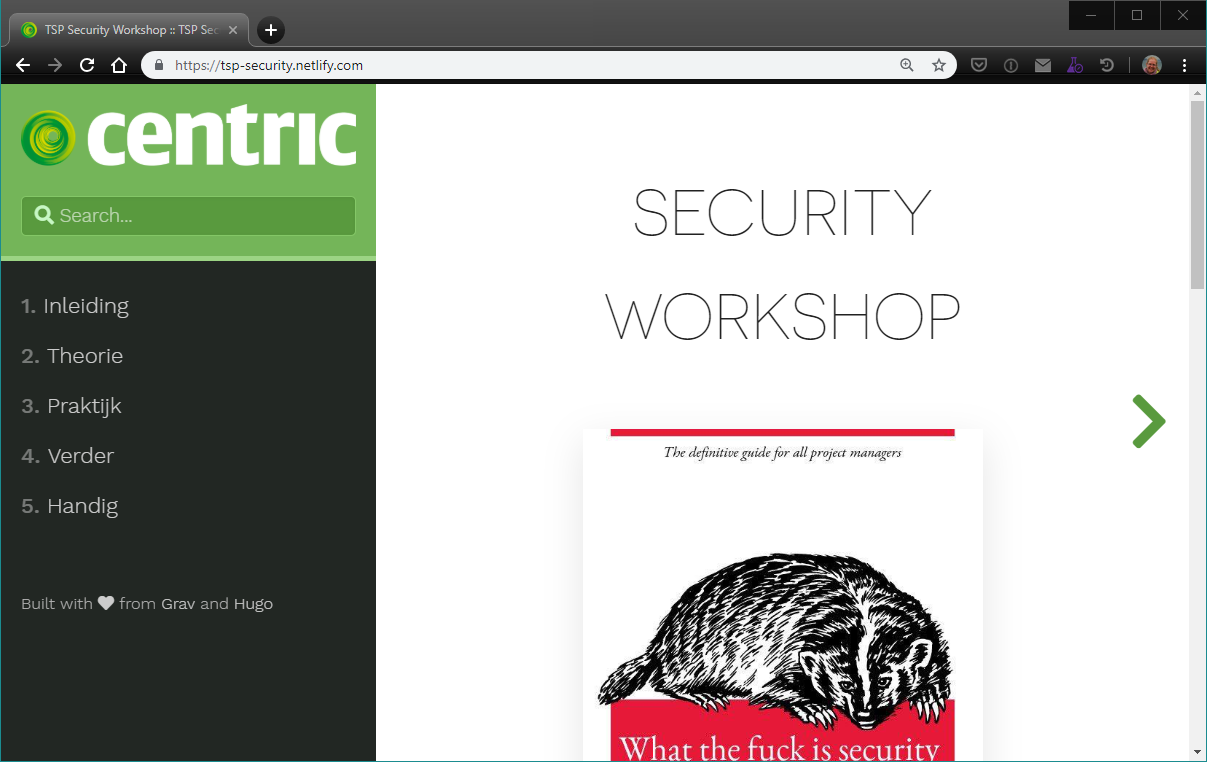This screenshot has width=1207, height=762.
Task: Click the vertical scrollbar thumb
Action: (1197, 195)
